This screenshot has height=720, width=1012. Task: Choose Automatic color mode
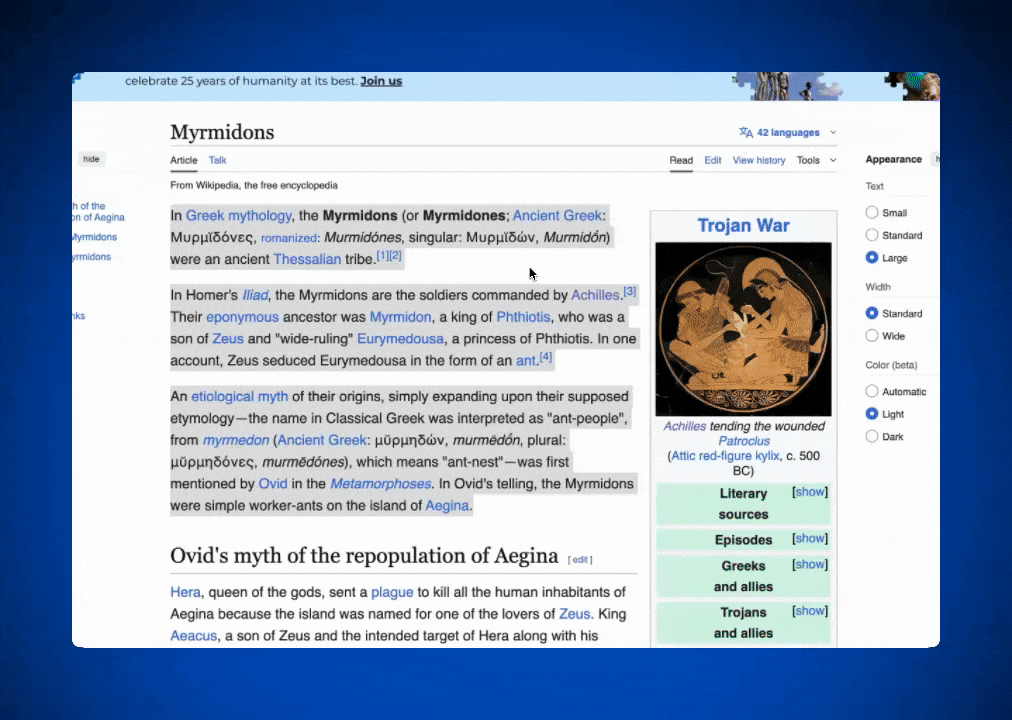pos(872,391)
